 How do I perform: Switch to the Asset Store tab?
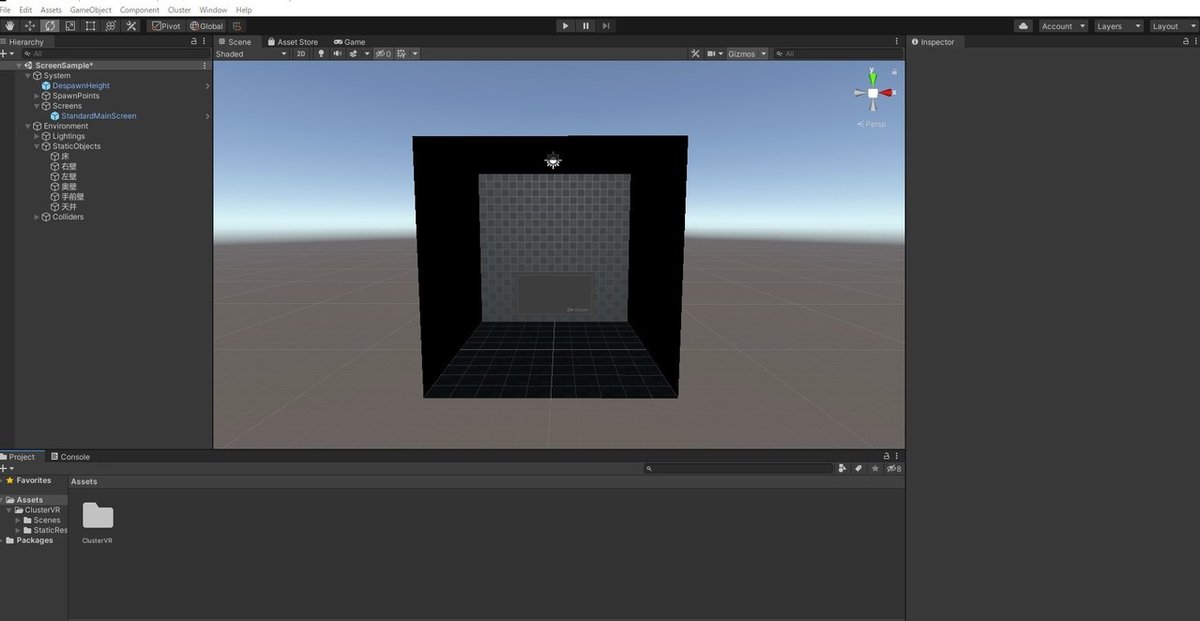pos(292,42)
